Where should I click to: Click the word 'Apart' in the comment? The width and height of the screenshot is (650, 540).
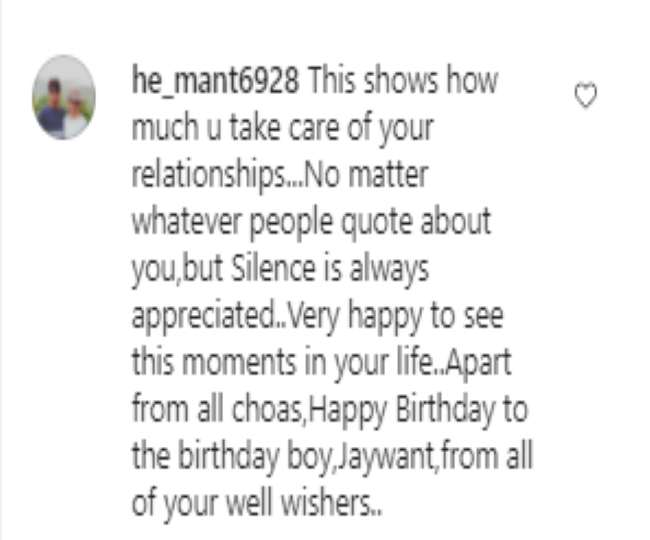click(479, 363)
